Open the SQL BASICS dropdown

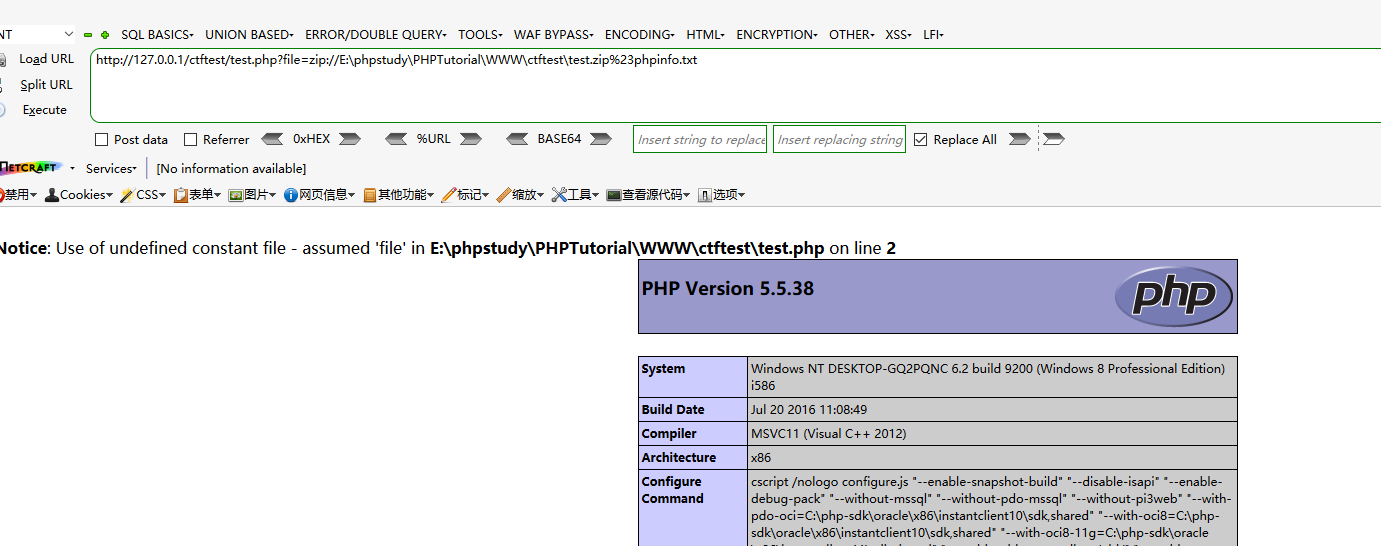click(x=157, y=35)
